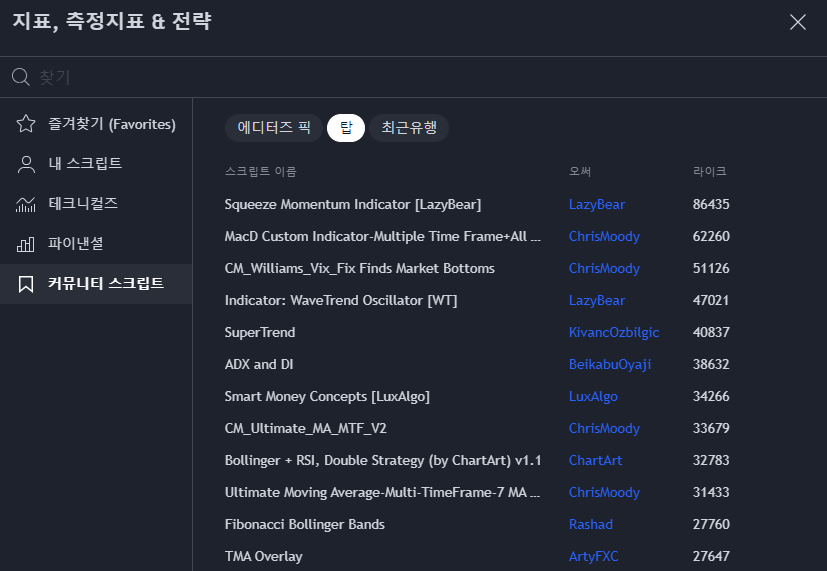This screenshot has width=827, height=571.
Task: Switch to 최근유행 tab
Action: pyautogui.click(x=409, y=128)
